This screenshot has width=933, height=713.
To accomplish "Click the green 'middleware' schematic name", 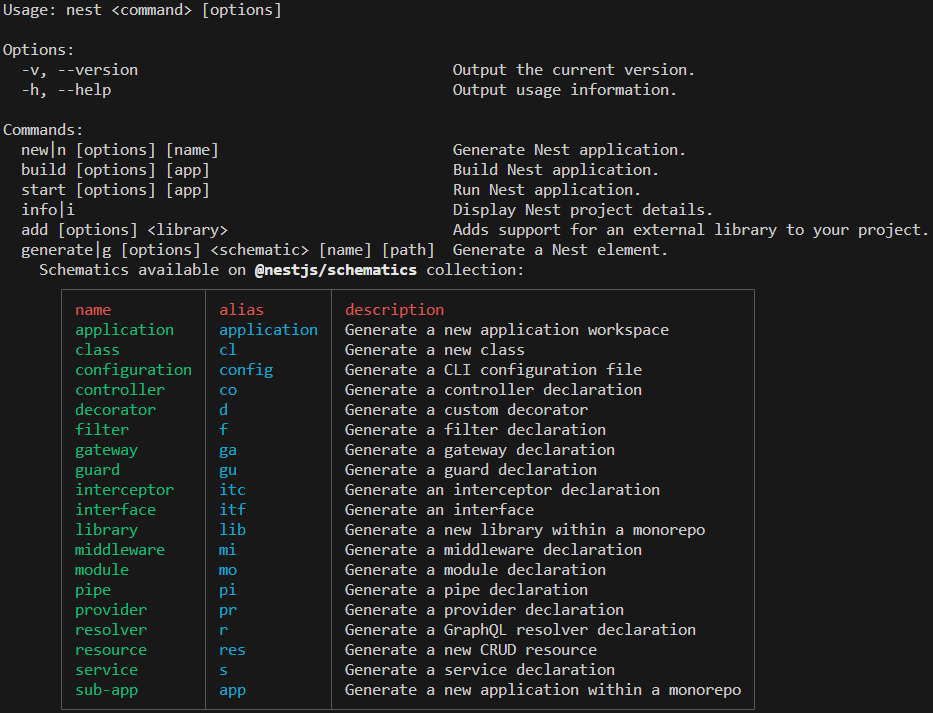I will click(x=120, y=550).
